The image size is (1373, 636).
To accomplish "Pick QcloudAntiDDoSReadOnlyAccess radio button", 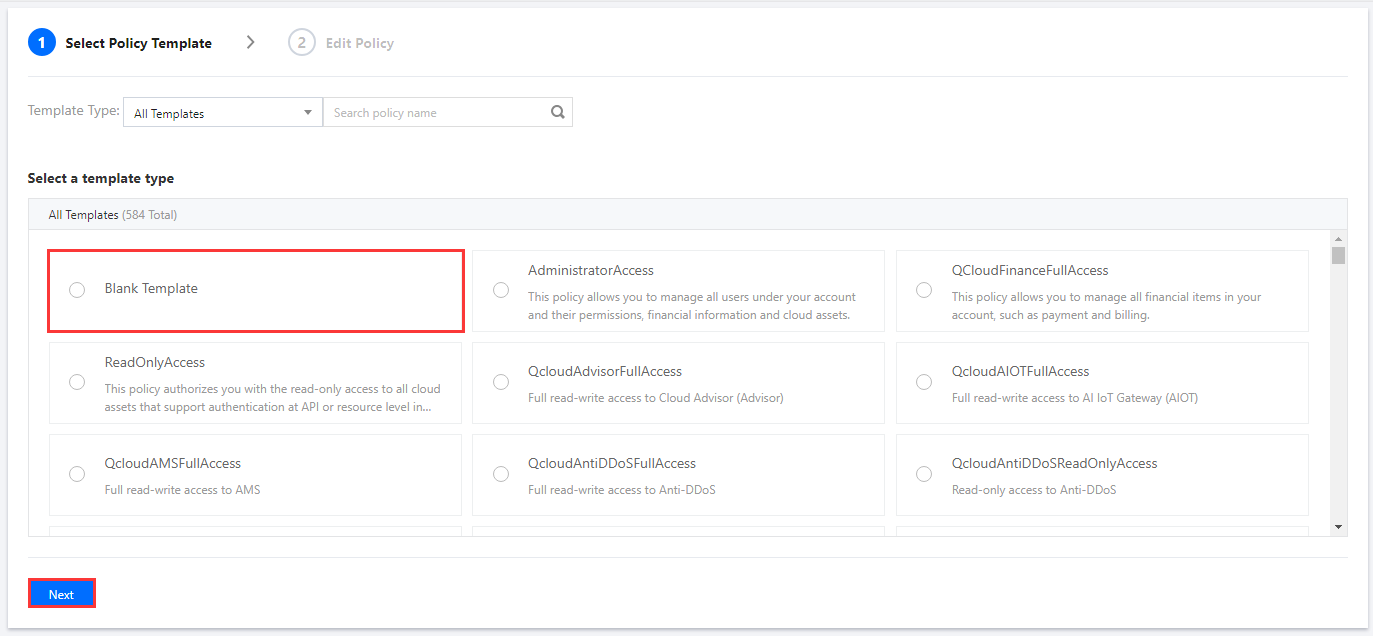I will pos(924,474).
